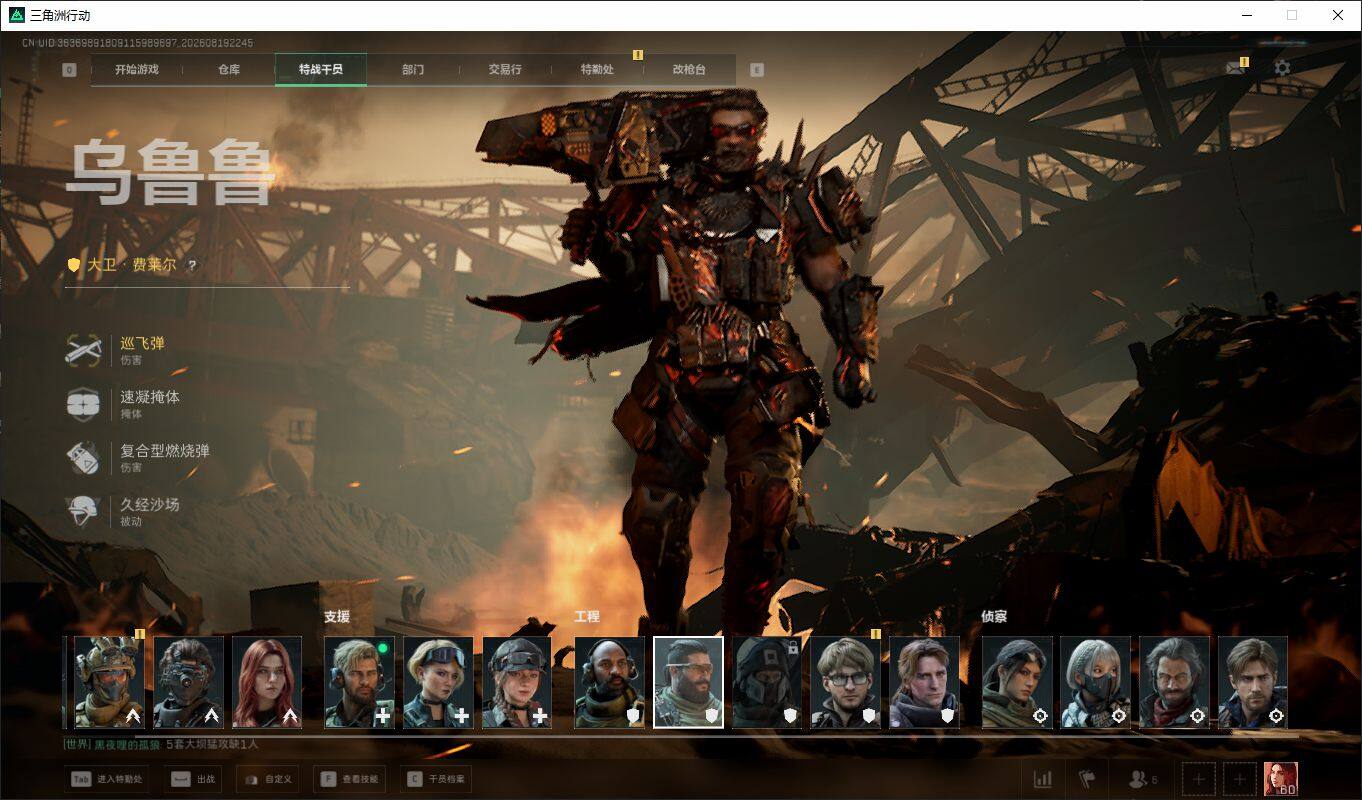
Task: Select the white-haired masked recon operator portrait
Action: click(x=1096, y=682)
